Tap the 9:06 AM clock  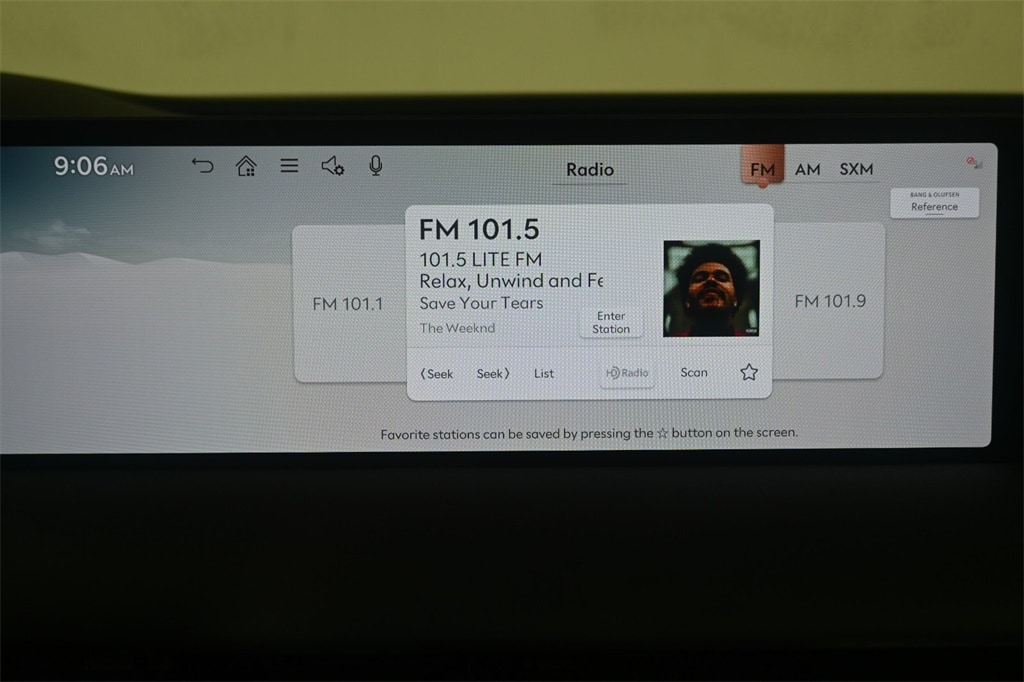click(x=93, y=167)
